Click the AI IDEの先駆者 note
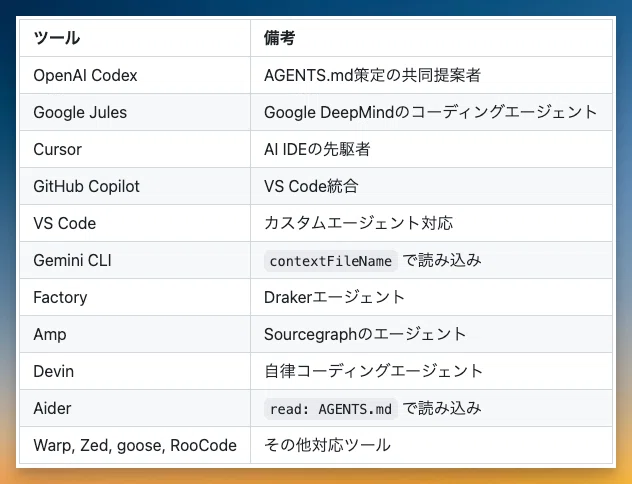The height and width of the screenshot is (484, 632). click(x=317, y=150)
